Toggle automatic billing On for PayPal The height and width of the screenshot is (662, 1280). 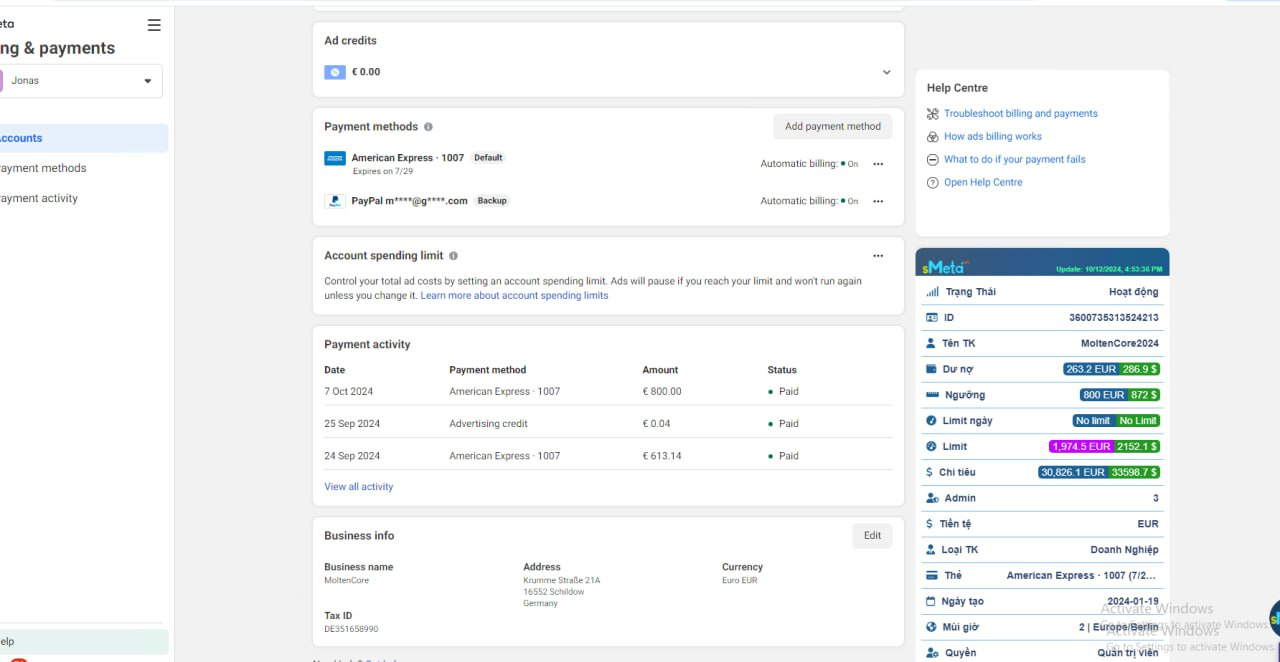[848, 201]
